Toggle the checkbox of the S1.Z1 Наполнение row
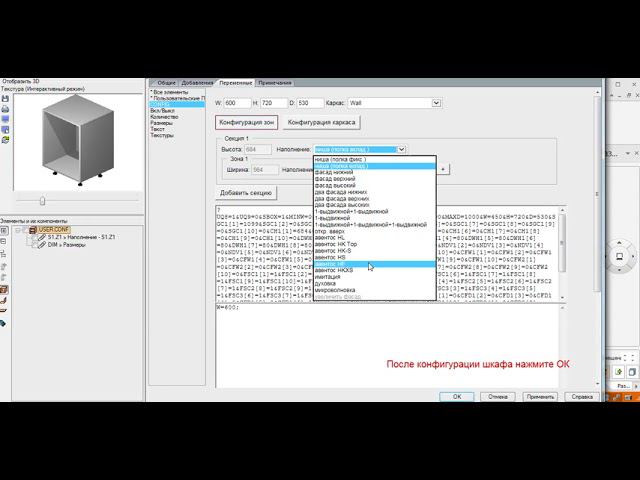This screenshot has width=640, height=480. pyautogui.click(x=35, y=237)
